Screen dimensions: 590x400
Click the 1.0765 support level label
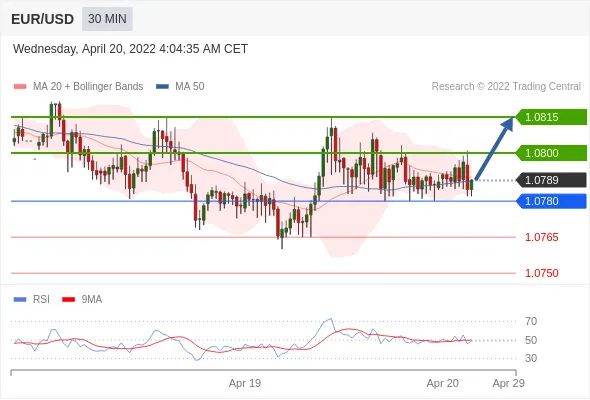point(541,237)
